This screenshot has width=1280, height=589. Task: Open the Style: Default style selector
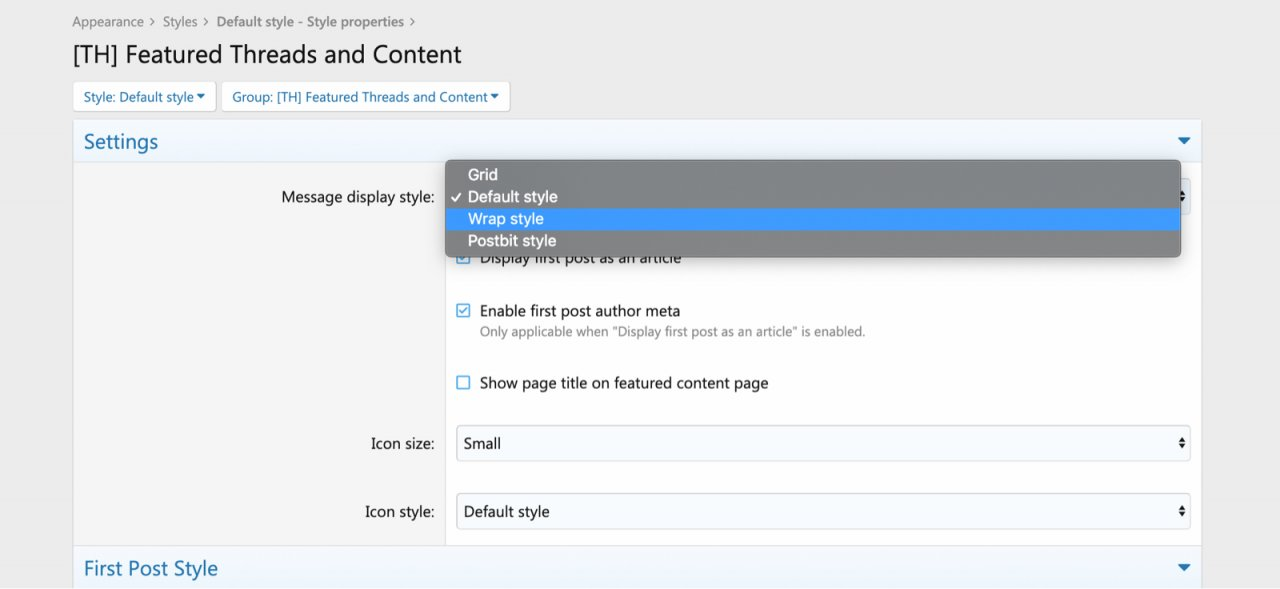(144, 97)
